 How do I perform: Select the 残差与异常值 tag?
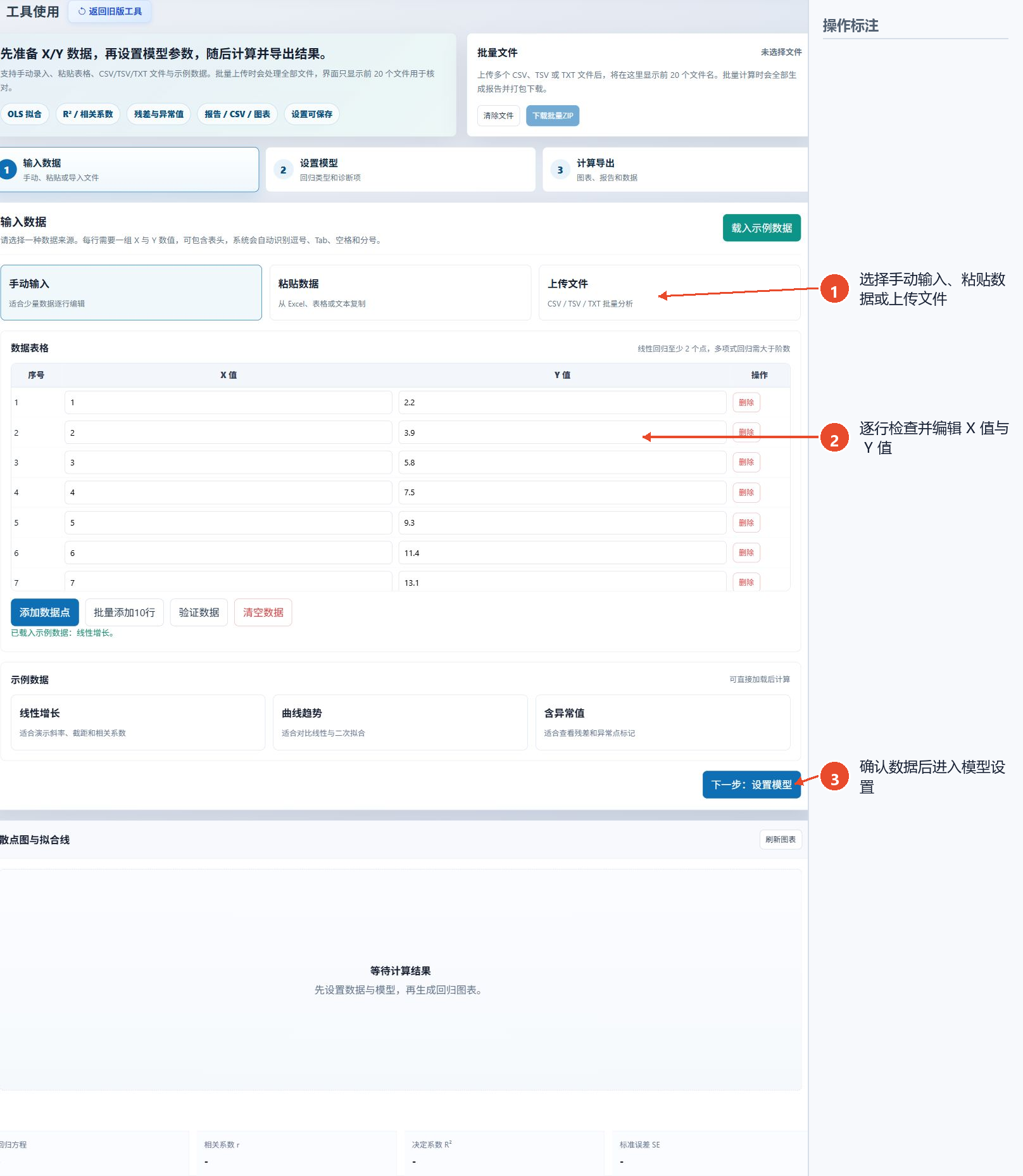(159, 114)
